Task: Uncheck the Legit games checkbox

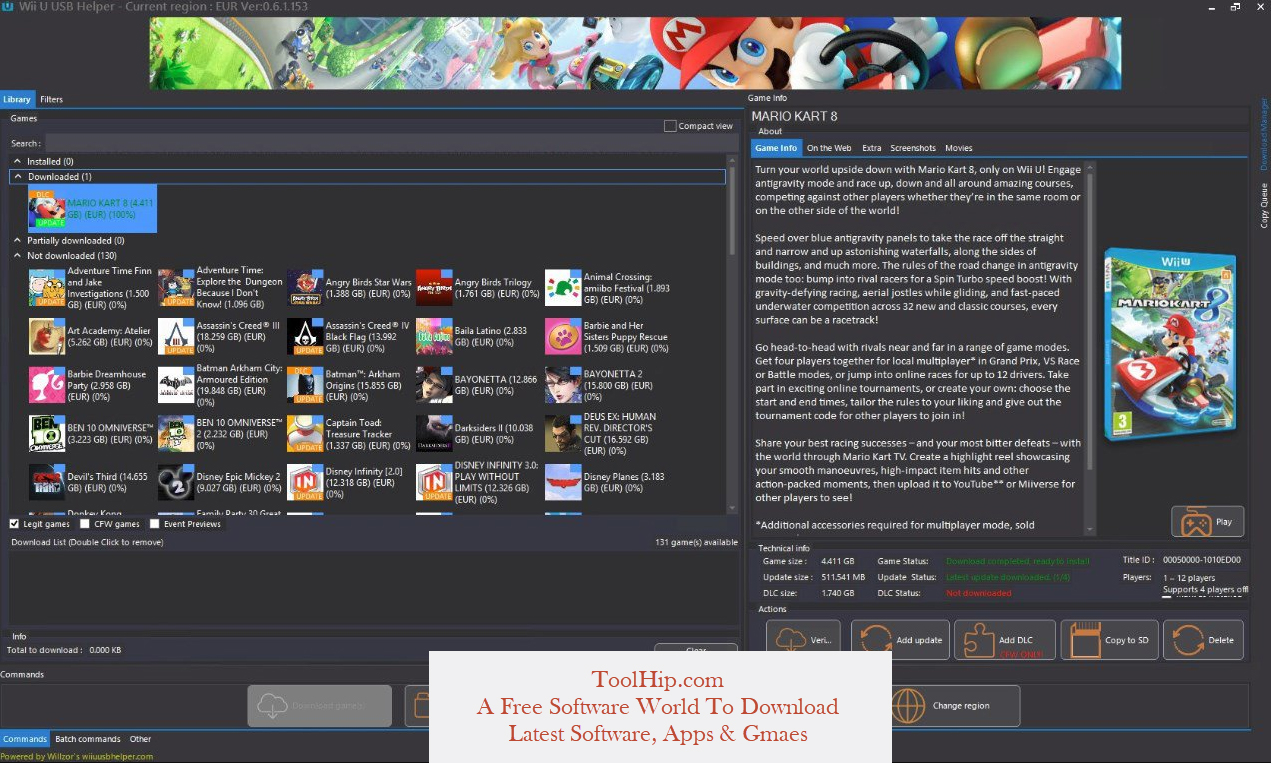Action: pos(14,524)
